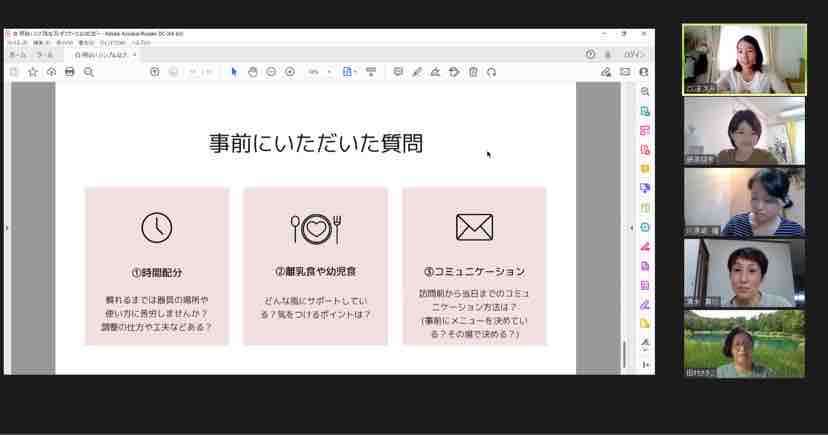Open the ツール tab
Image resolution: width=828 pixels, height=435 pixels.
click(x=44, y=55)
